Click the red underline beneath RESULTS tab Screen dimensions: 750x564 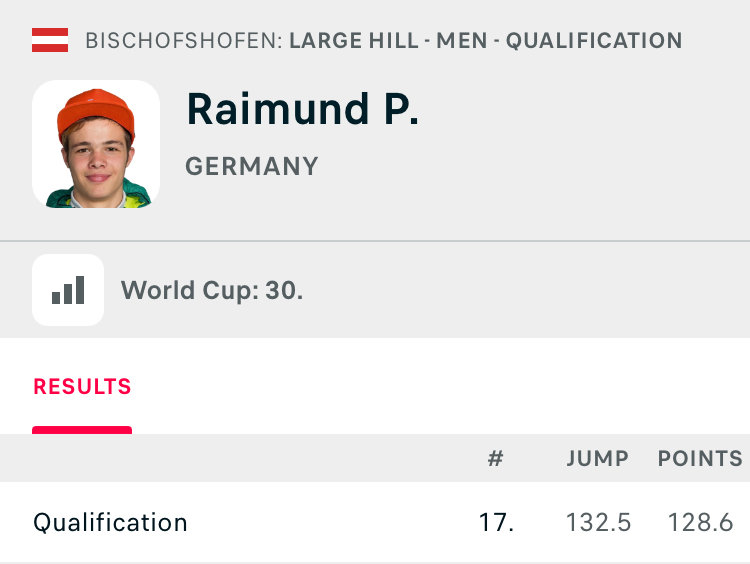click(x=82, y=430)
